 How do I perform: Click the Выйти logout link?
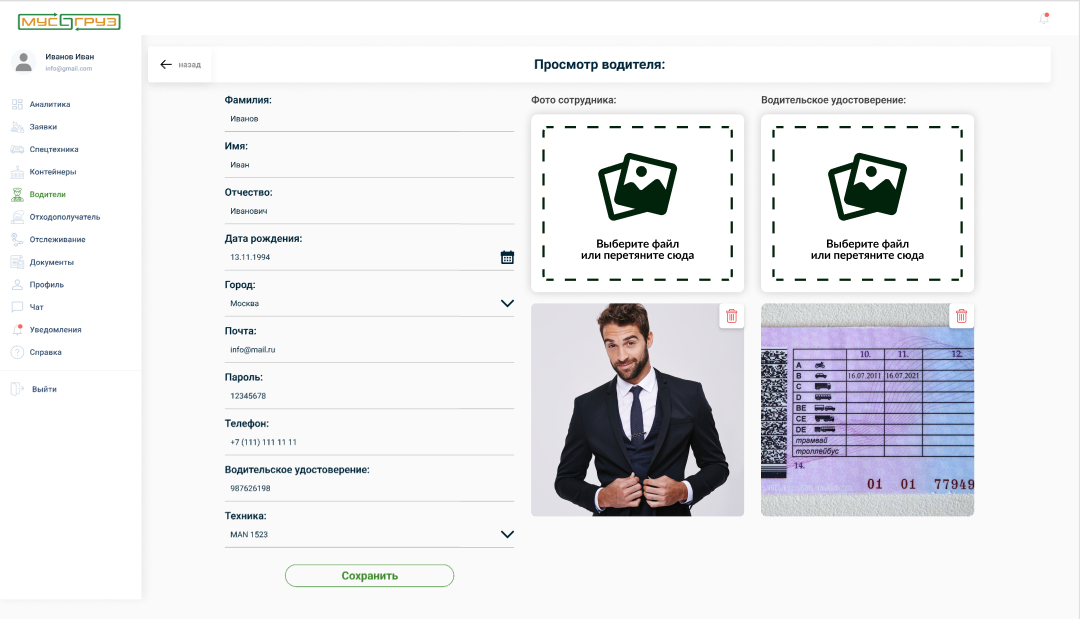pyautogui.click(x=44, y=390)
